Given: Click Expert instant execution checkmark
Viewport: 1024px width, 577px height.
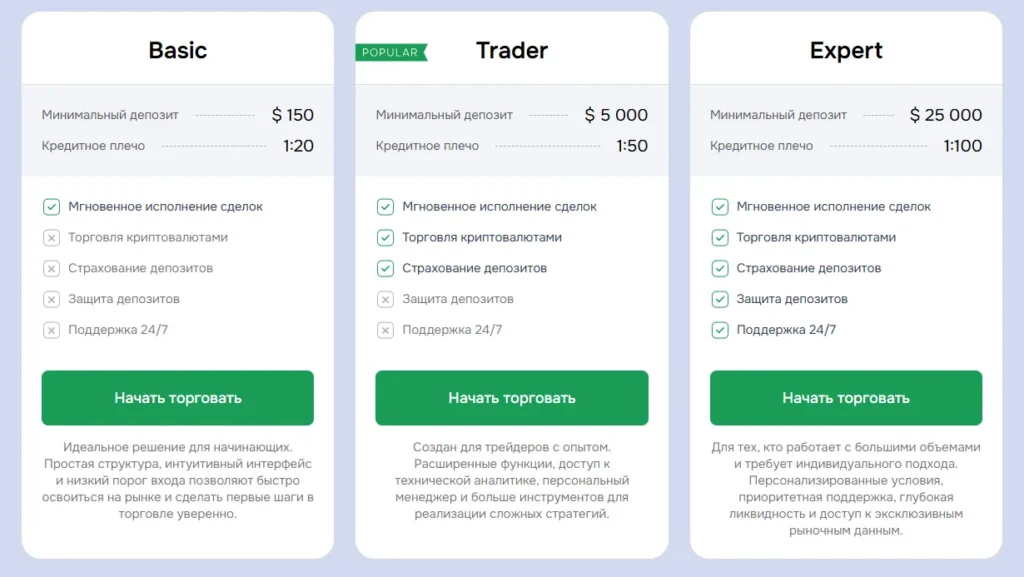Looking at the screenshot, I should [719, 207].
